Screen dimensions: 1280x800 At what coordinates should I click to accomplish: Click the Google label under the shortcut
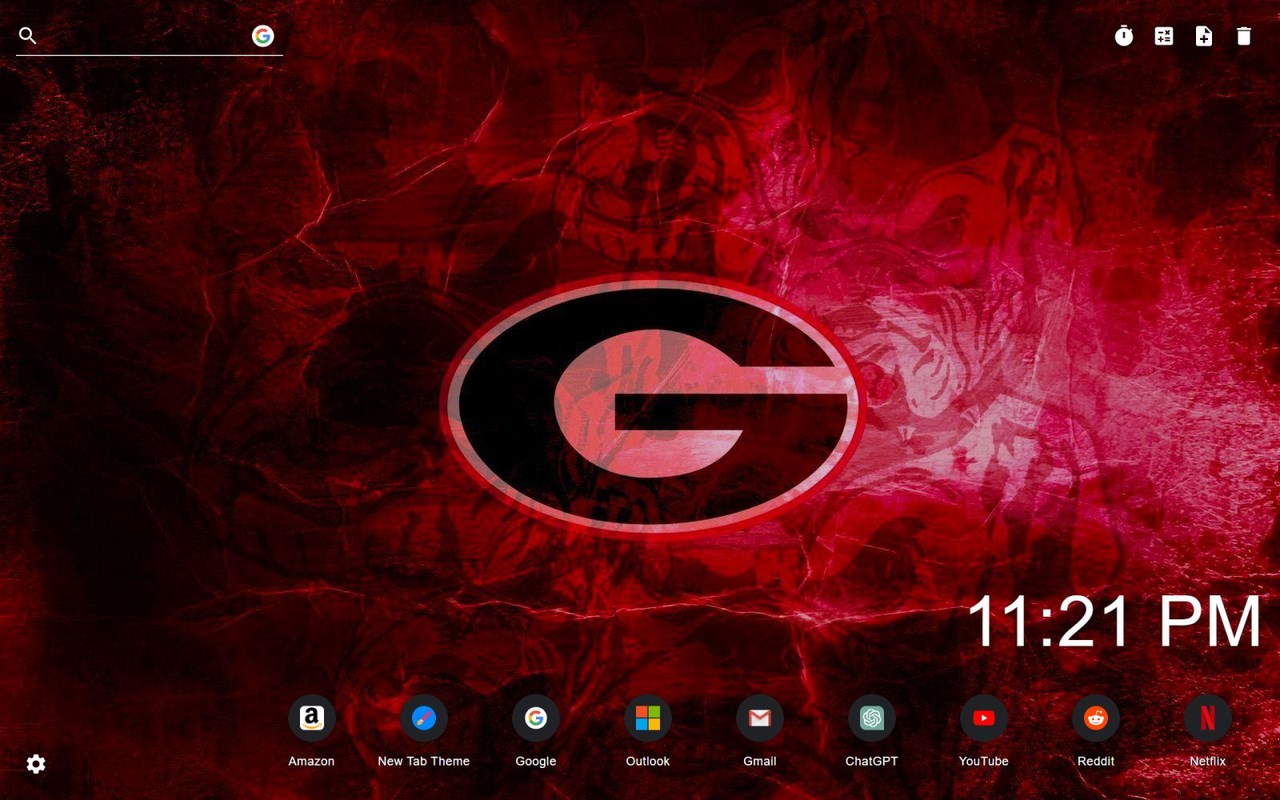(x=536, y=761)
